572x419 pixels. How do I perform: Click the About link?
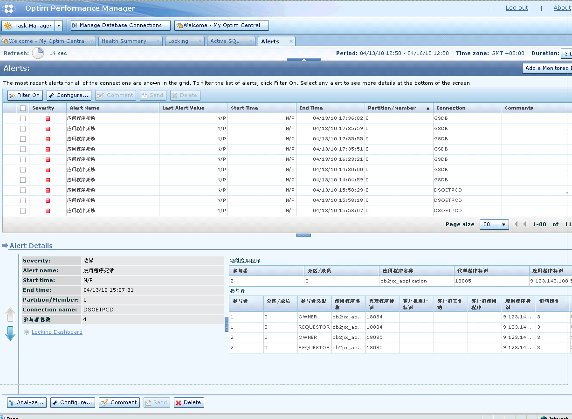562,8
